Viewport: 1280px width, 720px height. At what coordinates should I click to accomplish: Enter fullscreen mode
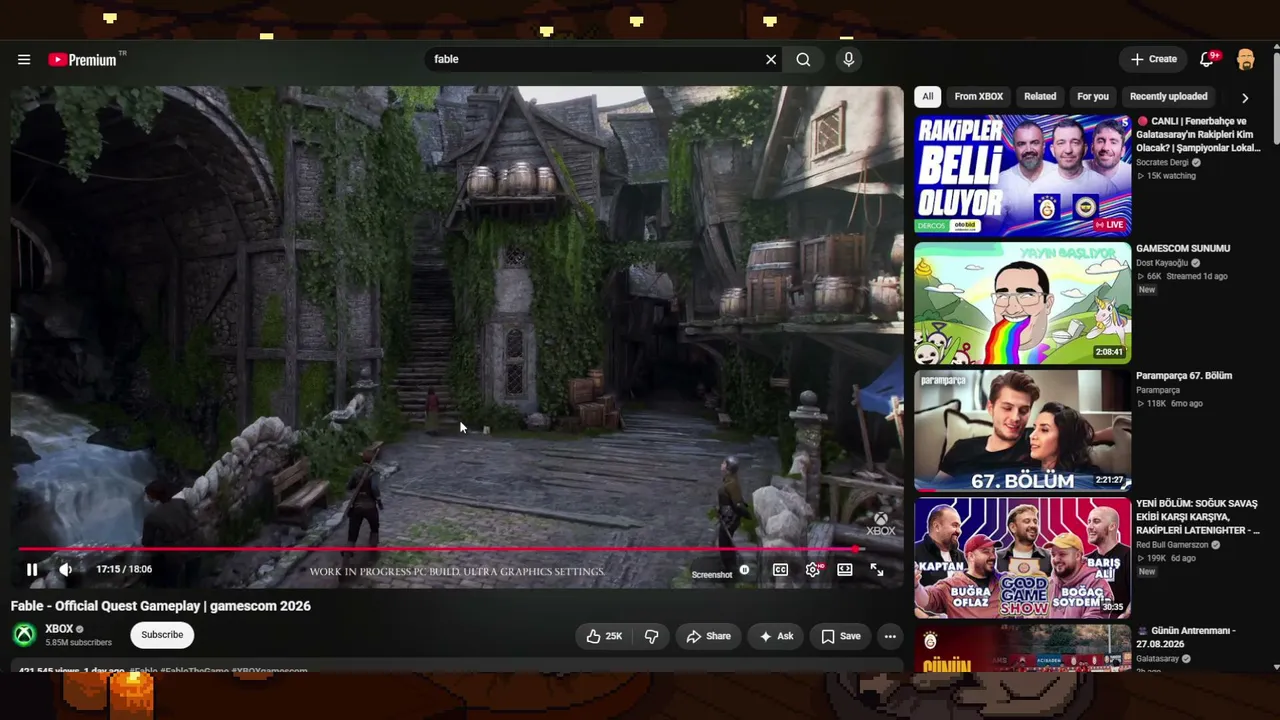click(877, 570)
